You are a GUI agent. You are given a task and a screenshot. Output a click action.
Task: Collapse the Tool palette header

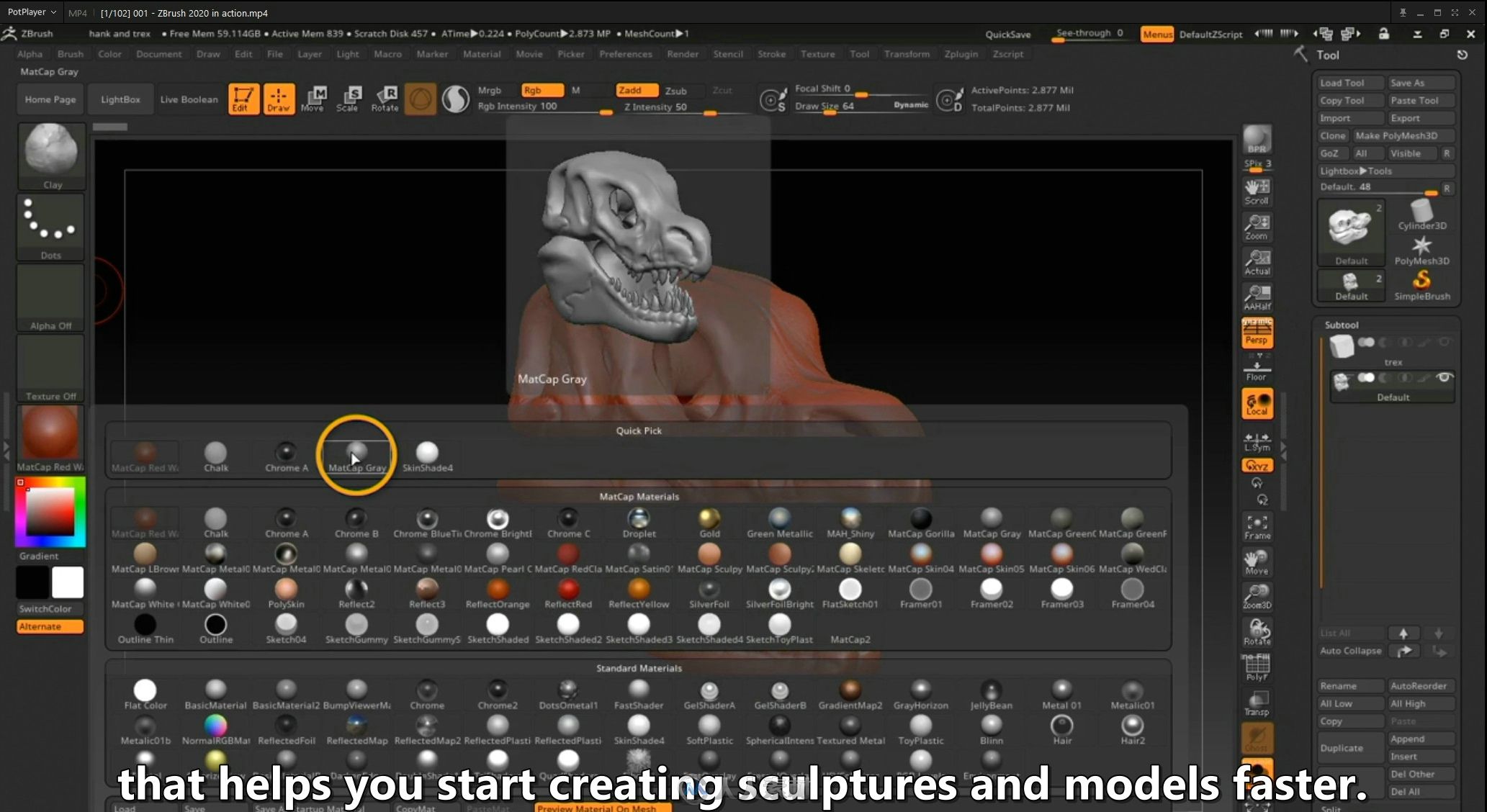point(1327,55)
